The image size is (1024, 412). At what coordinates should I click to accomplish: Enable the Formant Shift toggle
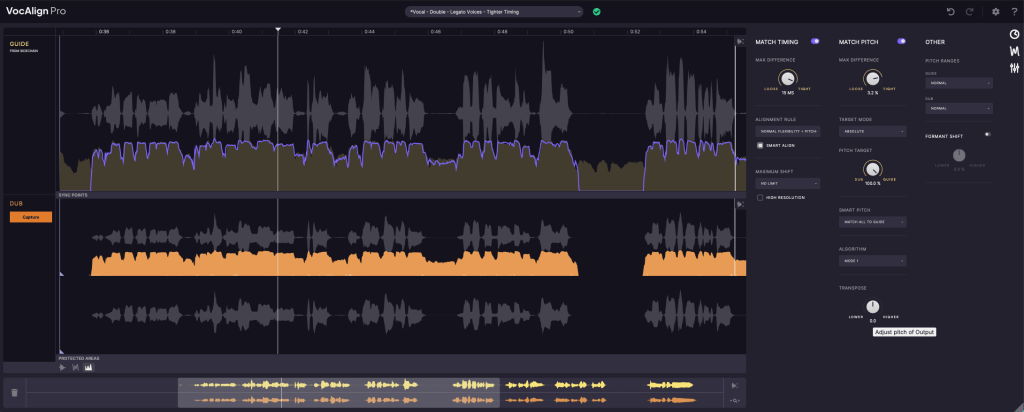point(988,133)
